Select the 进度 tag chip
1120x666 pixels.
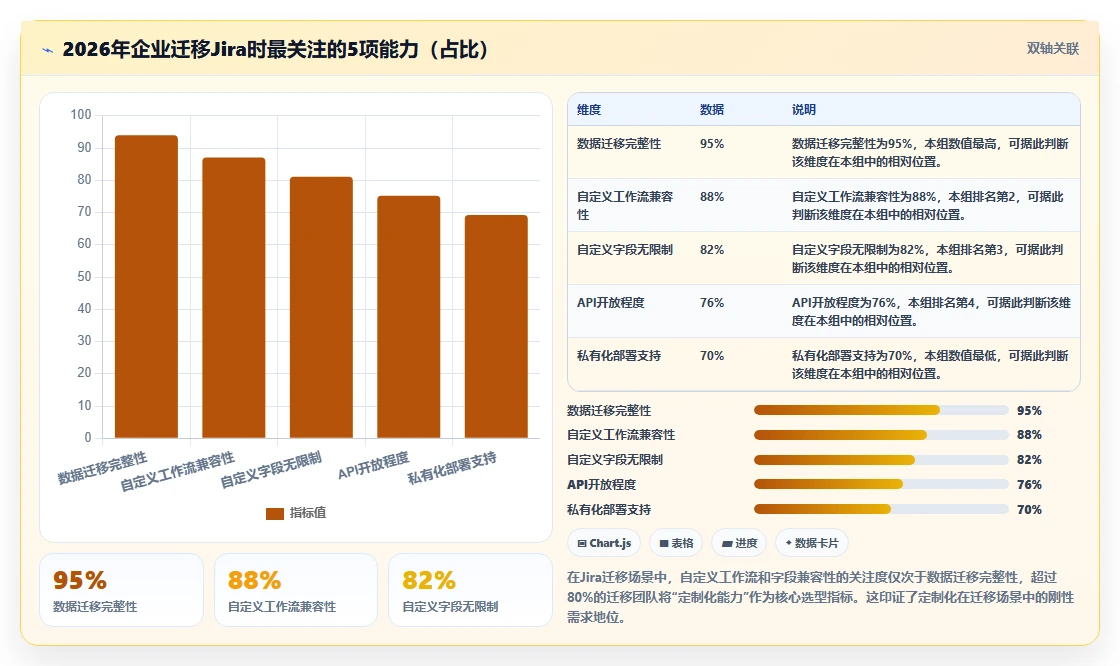click(x=739, y=543)
